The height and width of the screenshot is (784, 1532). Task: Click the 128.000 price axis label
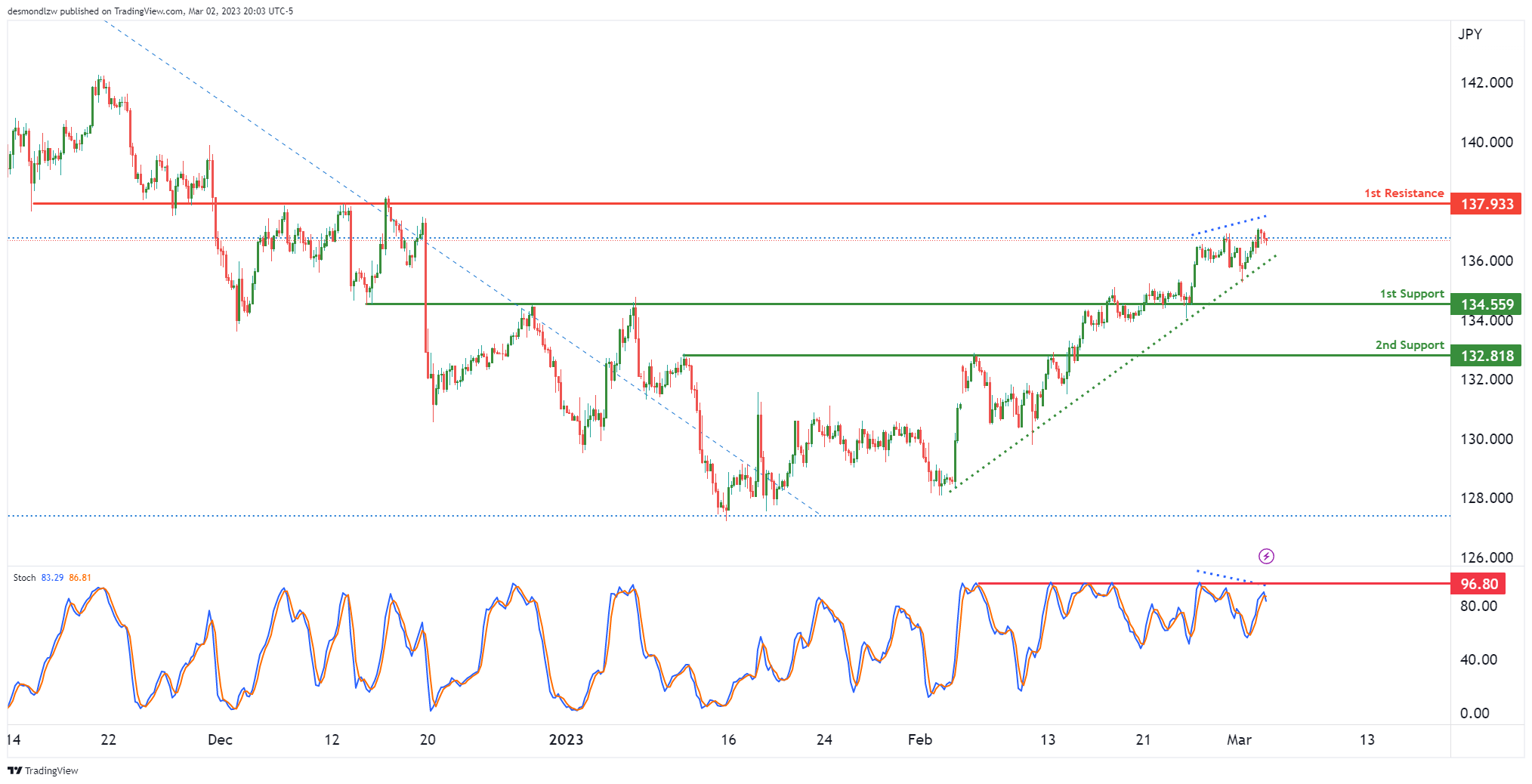pos(1487,498)
